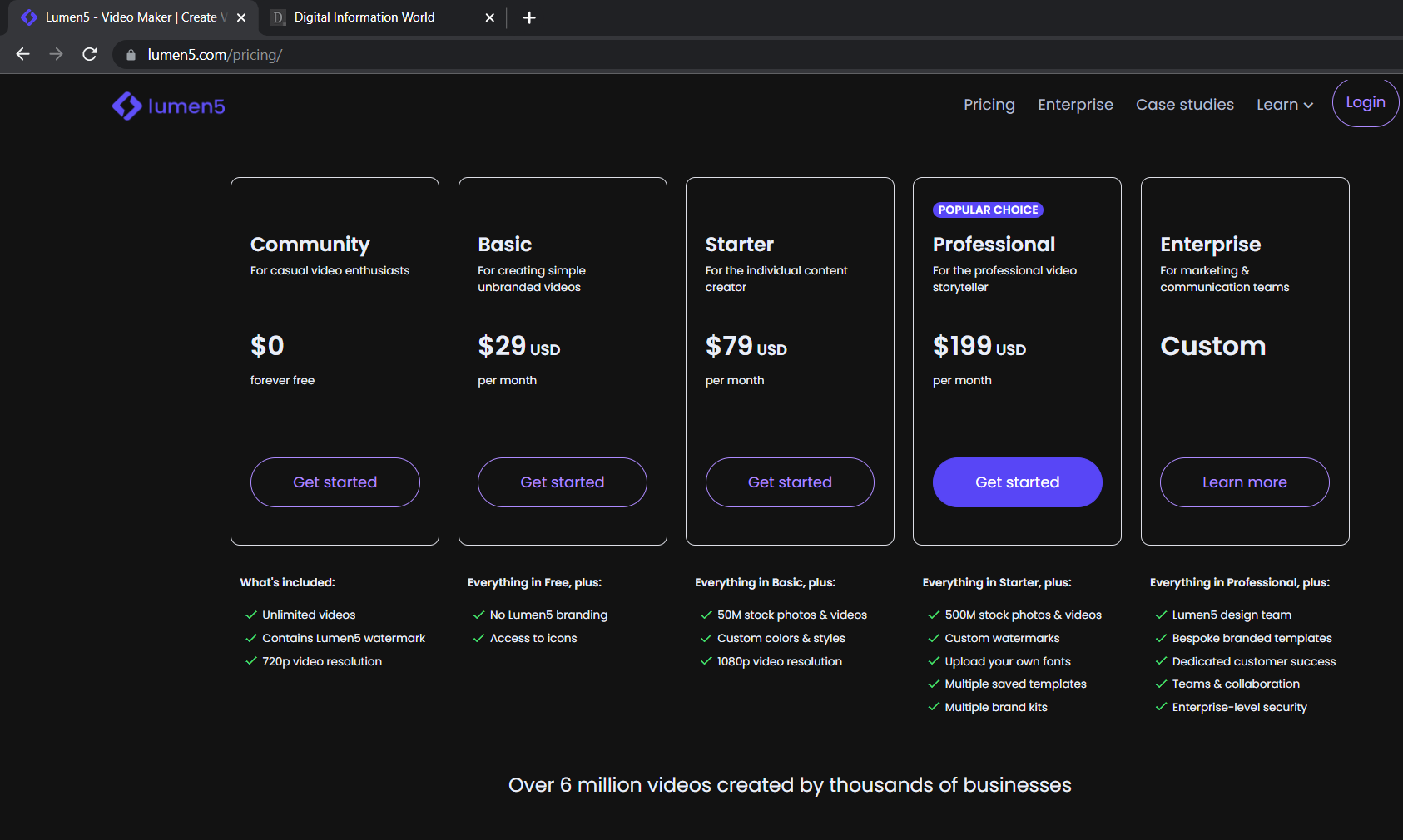Open Enterprise nav link

tap(1075, 105)
